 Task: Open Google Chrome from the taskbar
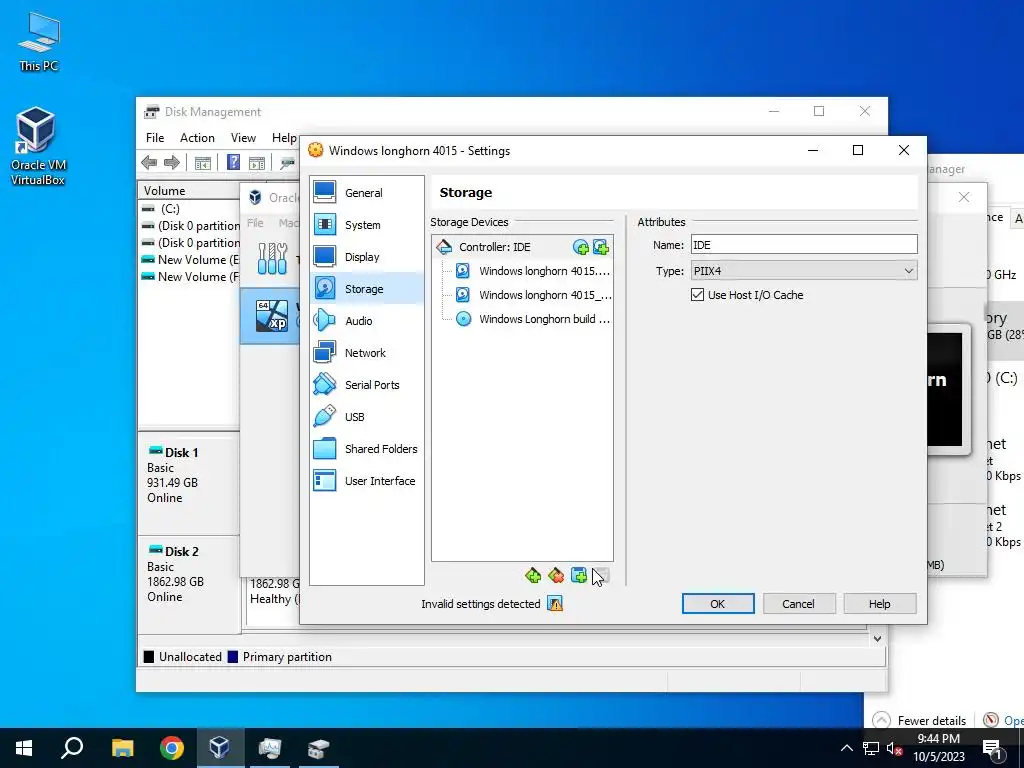click(172, 748)
